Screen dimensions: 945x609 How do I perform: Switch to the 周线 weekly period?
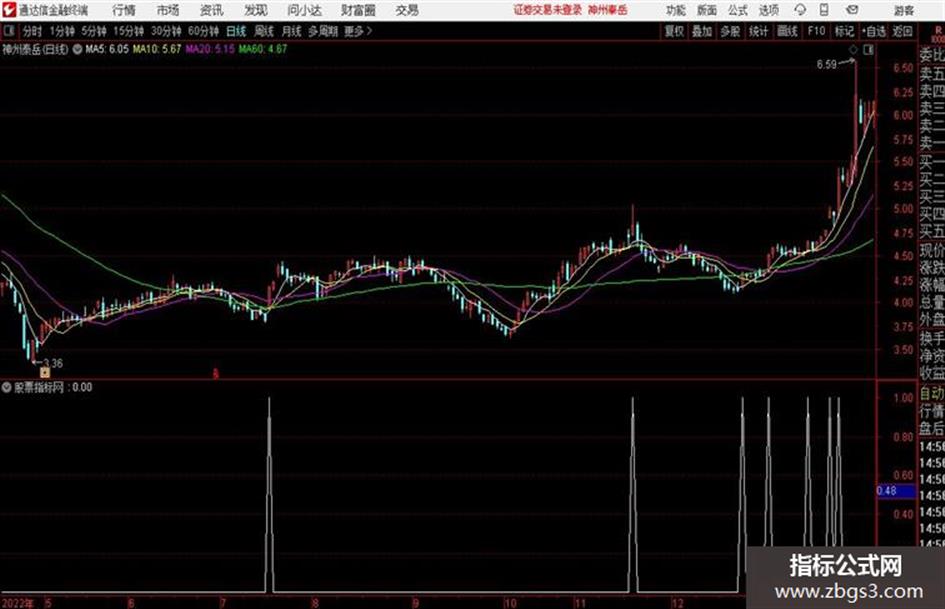point(264,31)
